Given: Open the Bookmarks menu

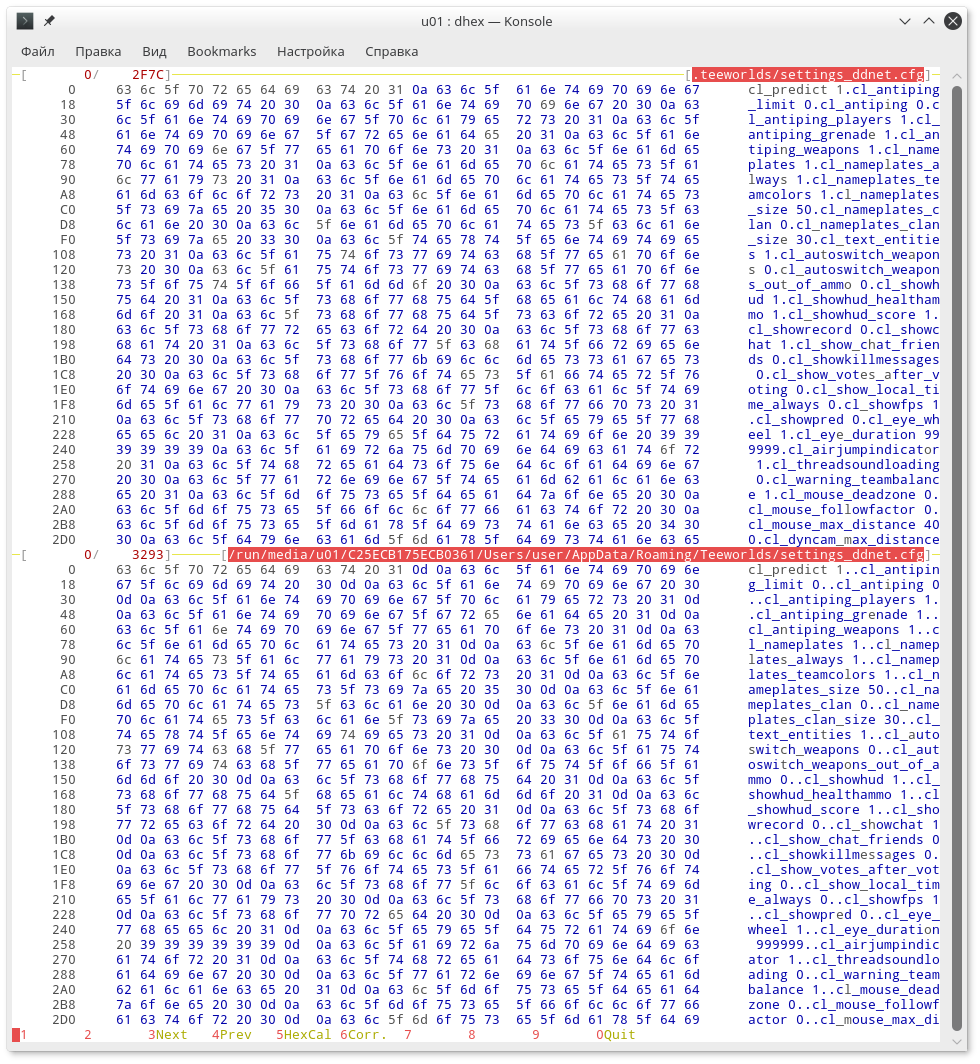Looking at the screenshot, I should pyautogui.click(x=222, y=52).
